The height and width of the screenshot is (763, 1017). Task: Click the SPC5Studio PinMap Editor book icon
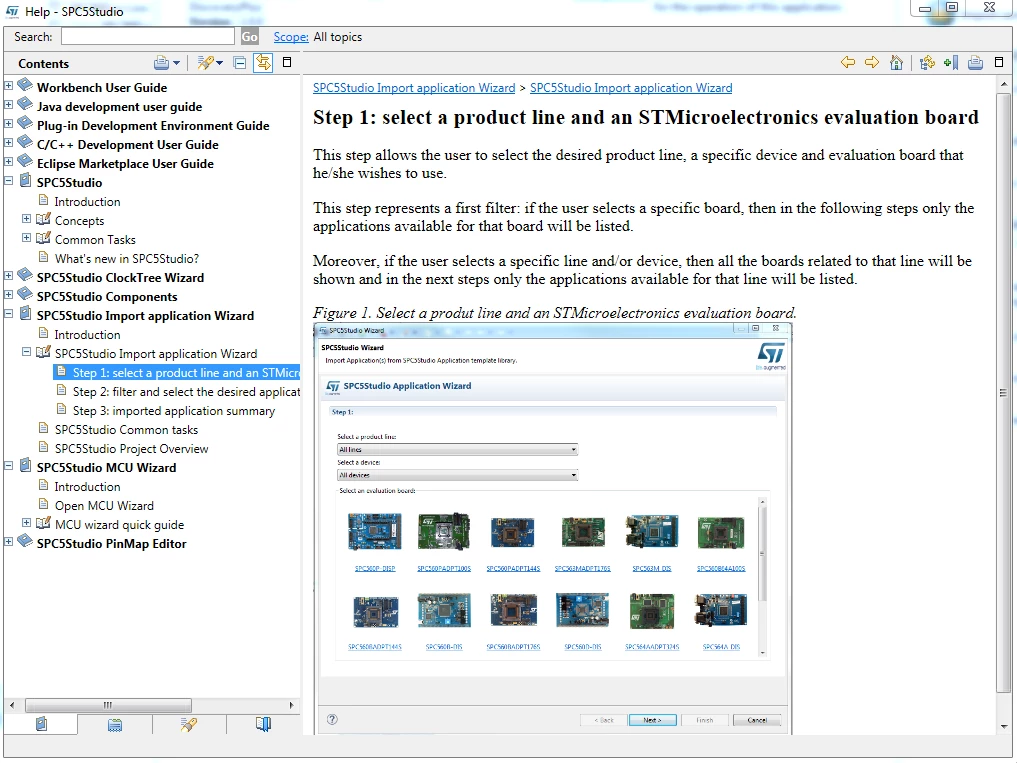point(25,541)
